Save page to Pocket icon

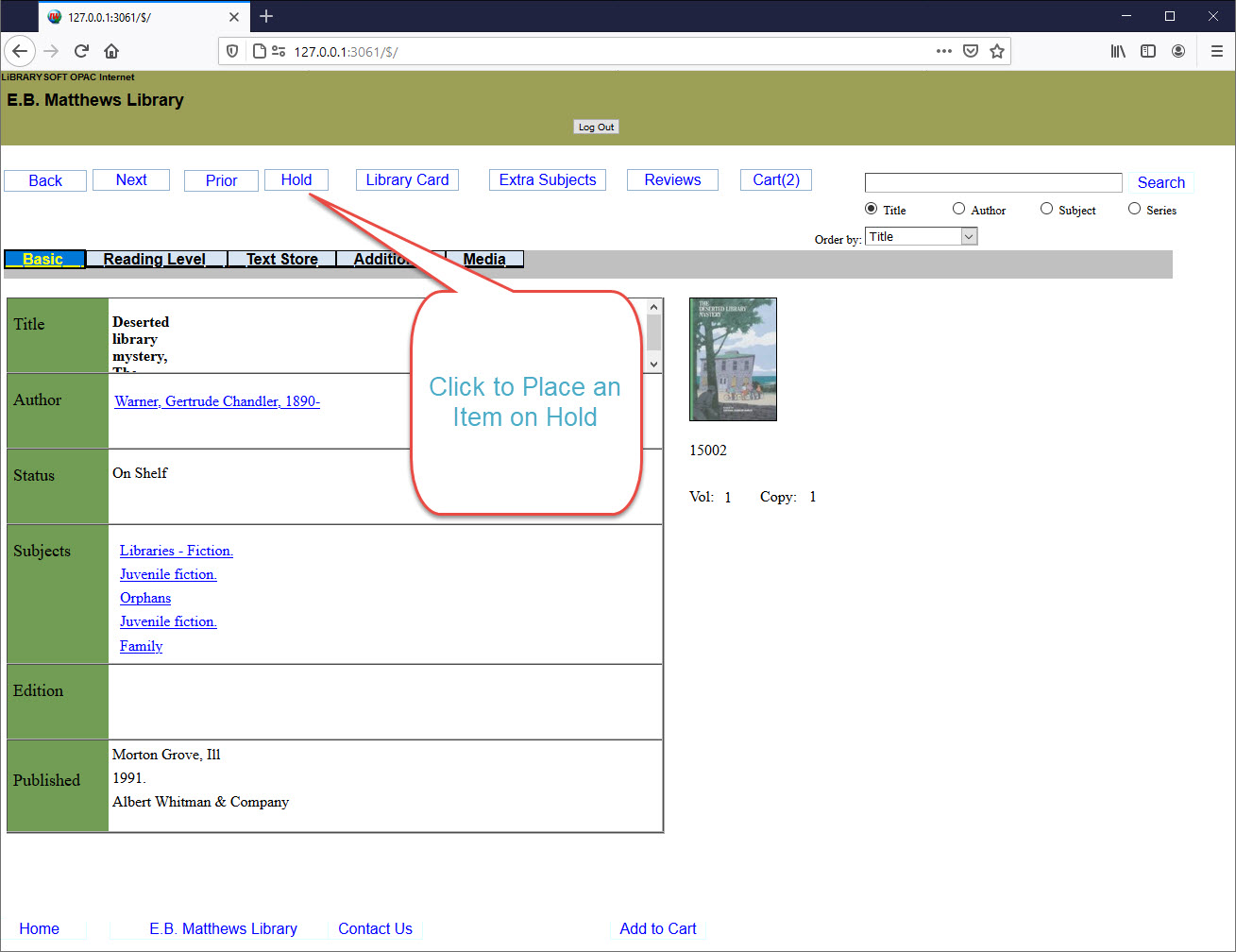(x=970, y=51)
